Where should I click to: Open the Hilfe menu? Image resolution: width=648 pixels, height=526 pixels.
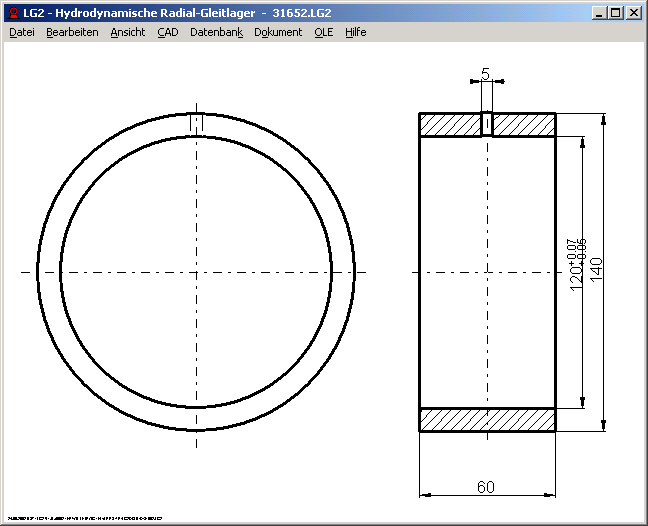click(x=356, y=32)
